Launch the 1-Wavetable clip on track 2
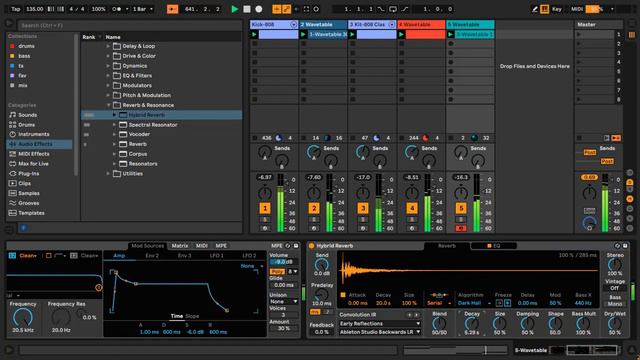This screenshot has width=640, height=360. pyautogui.click(x=303, y=35)
